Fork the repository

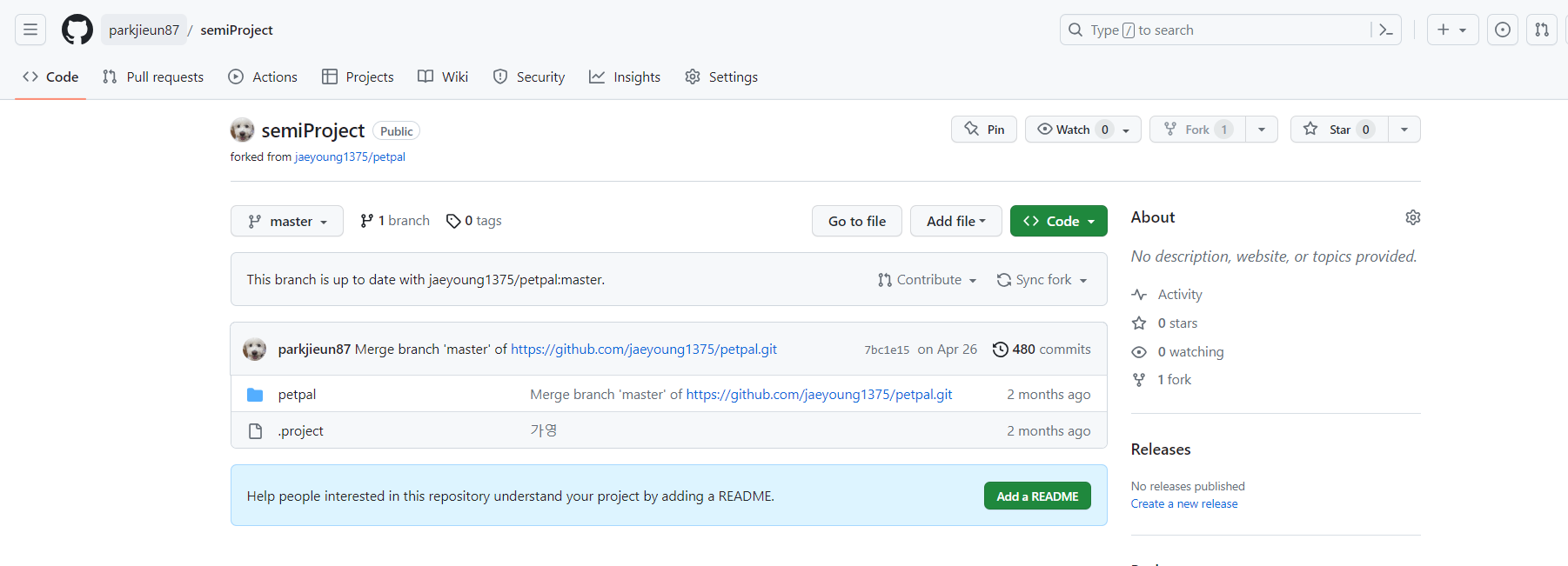tap(1197, 130)
